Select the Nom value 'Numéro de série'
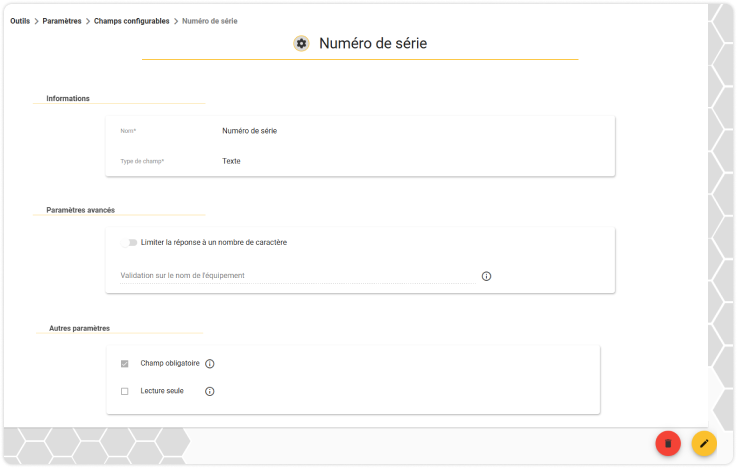Screen dimensions: 737x468 pos(250,131)
